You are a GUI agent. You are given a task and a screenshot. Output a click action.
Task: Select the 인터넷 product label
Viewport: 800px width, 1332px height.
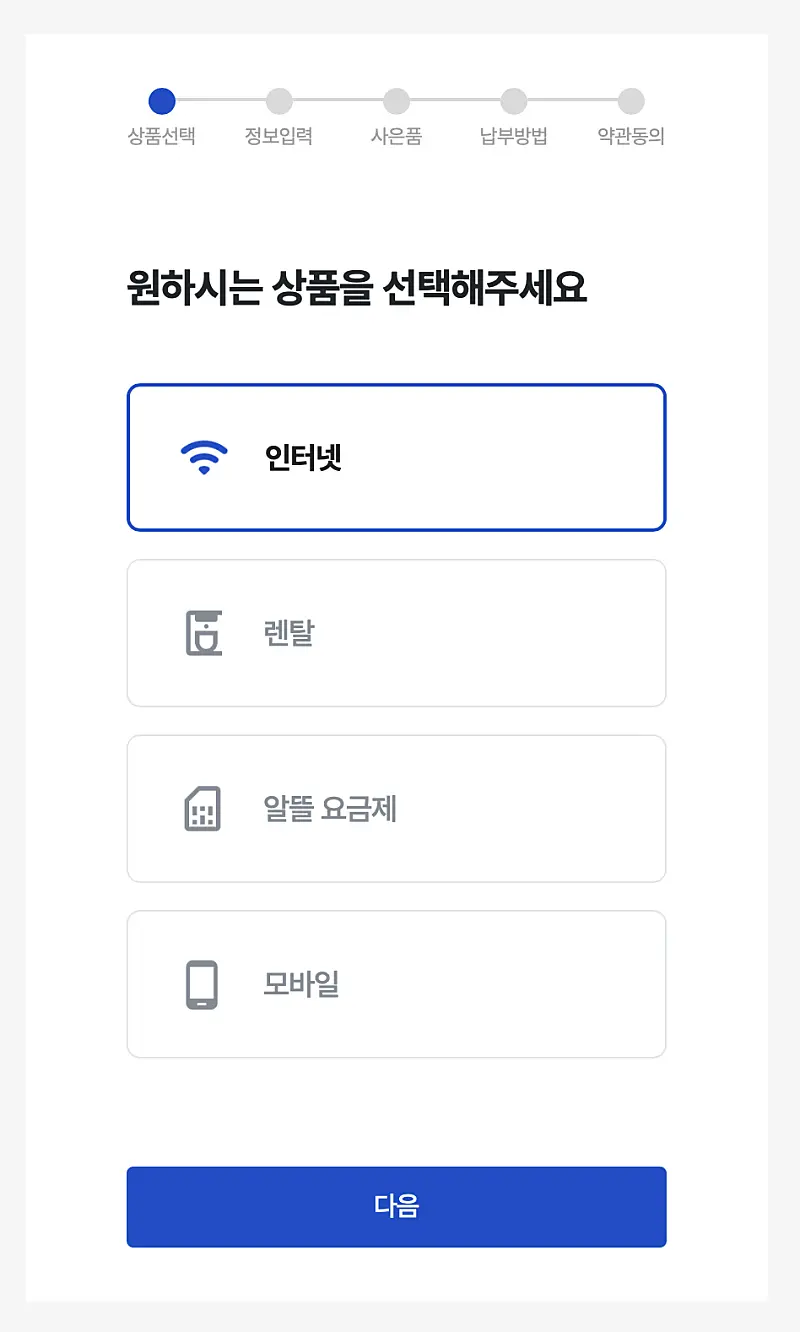[304, 457]
